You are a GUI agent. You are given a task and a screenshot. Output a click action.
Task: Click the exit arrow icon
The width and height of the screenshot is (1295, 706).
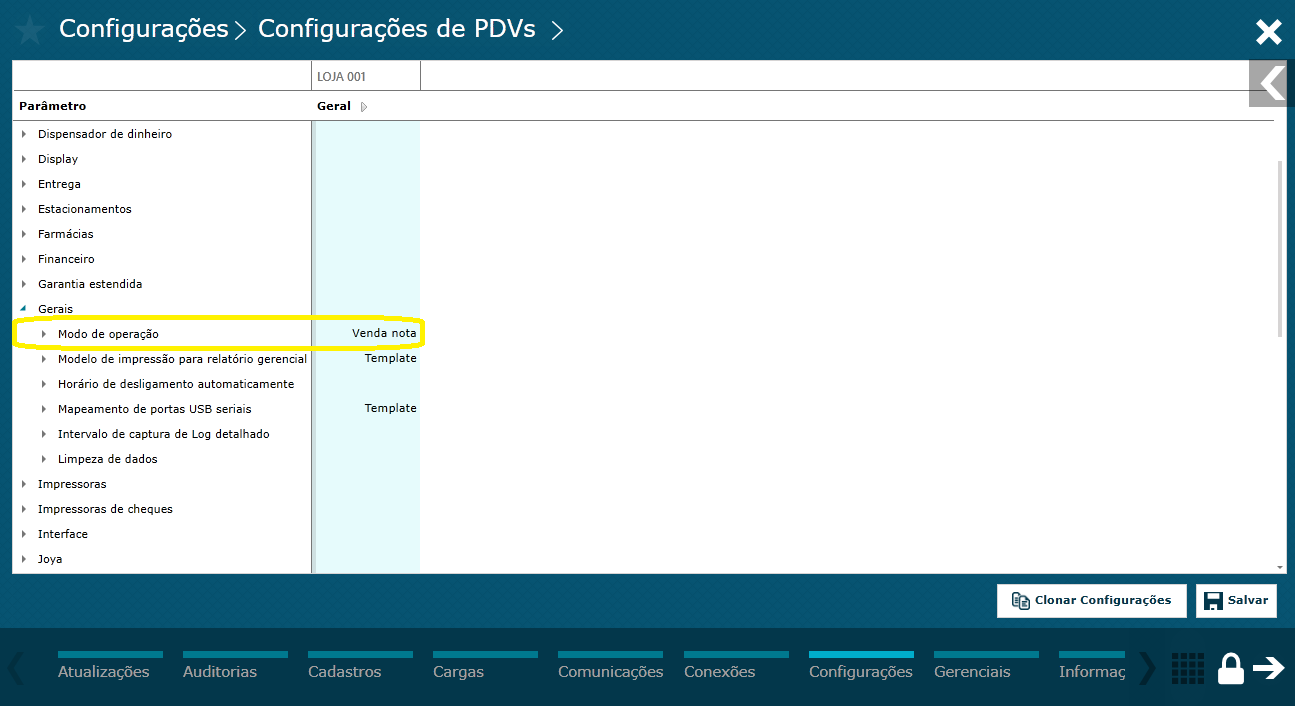click(1269, 668)
